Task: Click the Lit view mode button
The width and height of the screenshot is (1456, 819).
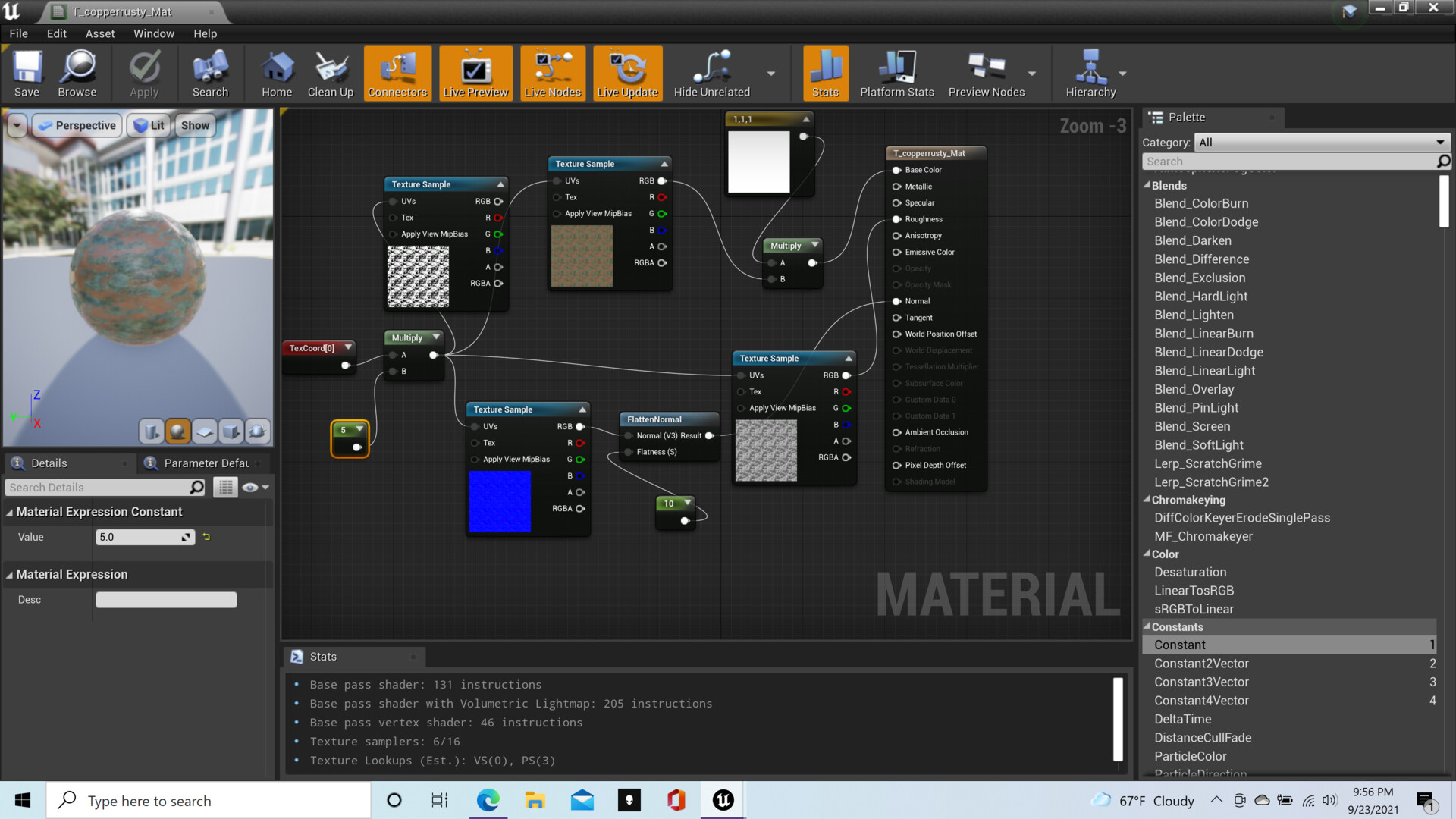Action: (x=149, y=125)
